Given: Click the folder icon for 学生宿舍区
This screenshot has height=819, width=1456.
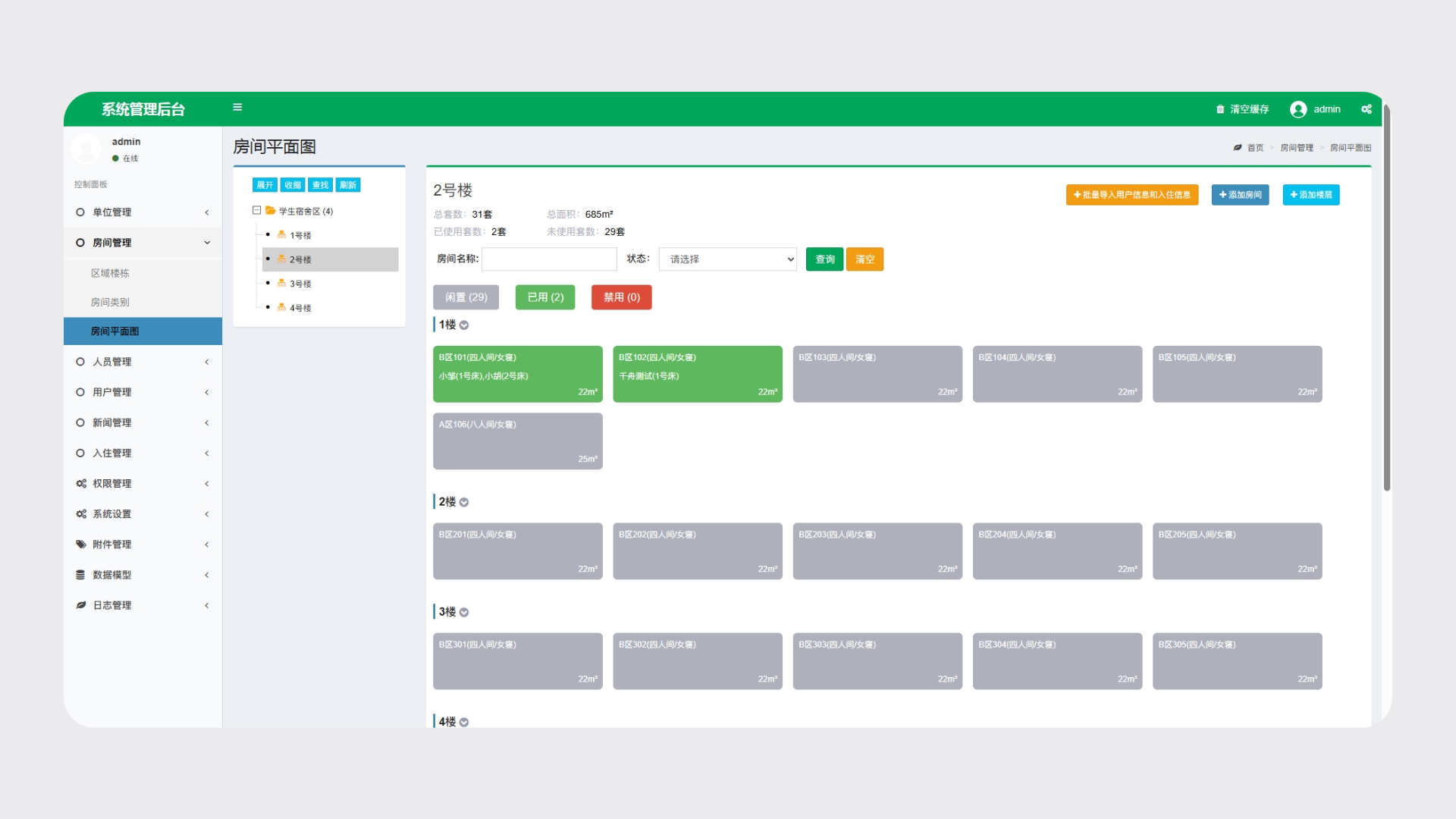Looking at the screenshot, I should [x=270, y=211].
